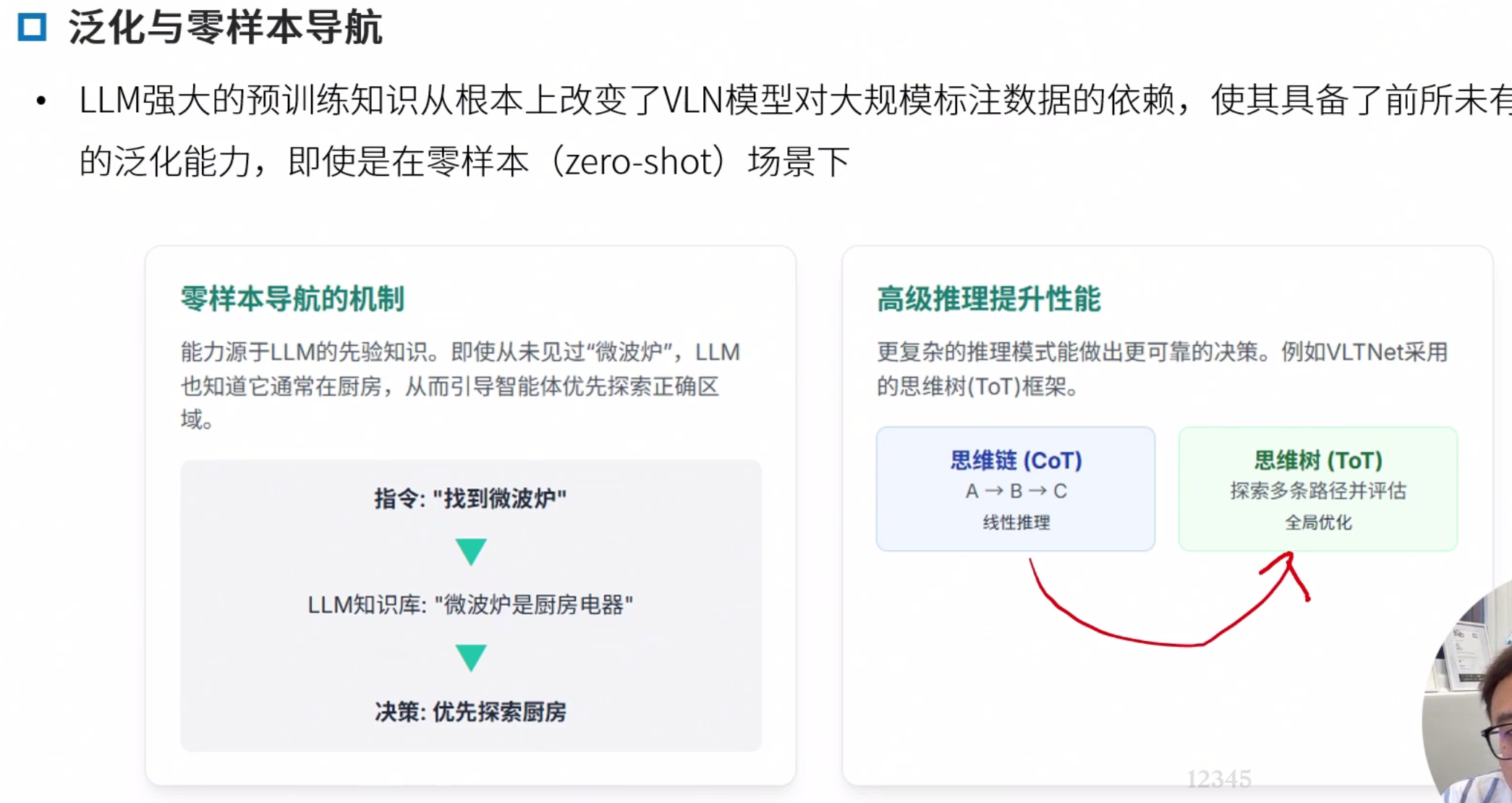Click the A → B → C sequence text
Viewport: 1512px width, 803px height.
point(1016,491)
